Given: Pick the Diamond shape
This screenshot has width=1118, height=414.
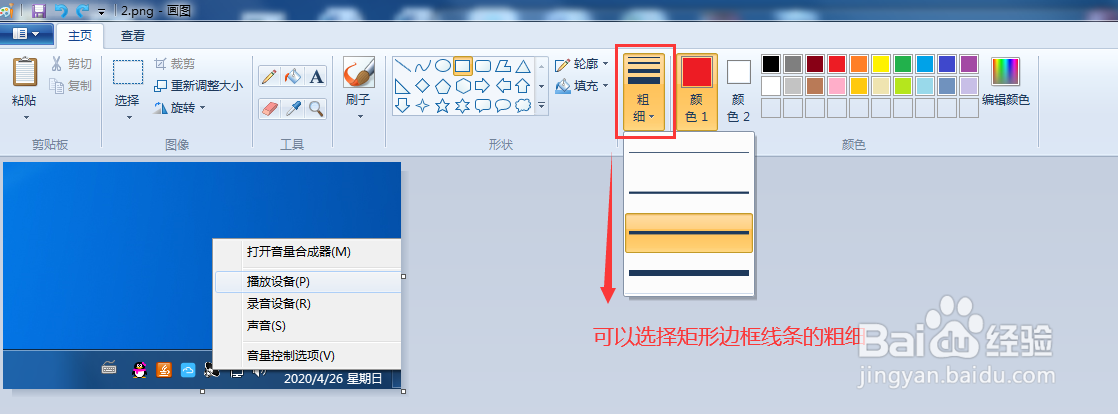Looking at the screenshot, I should pos(423,86).
